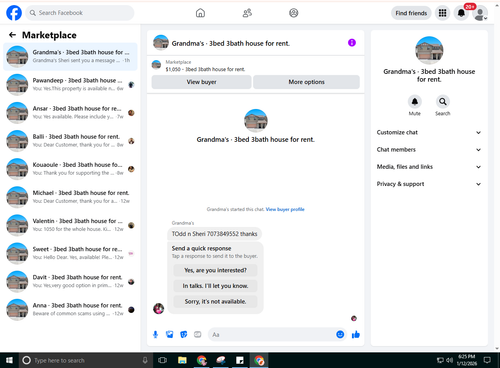Open Valentin conversation

[x=70, y=225]
